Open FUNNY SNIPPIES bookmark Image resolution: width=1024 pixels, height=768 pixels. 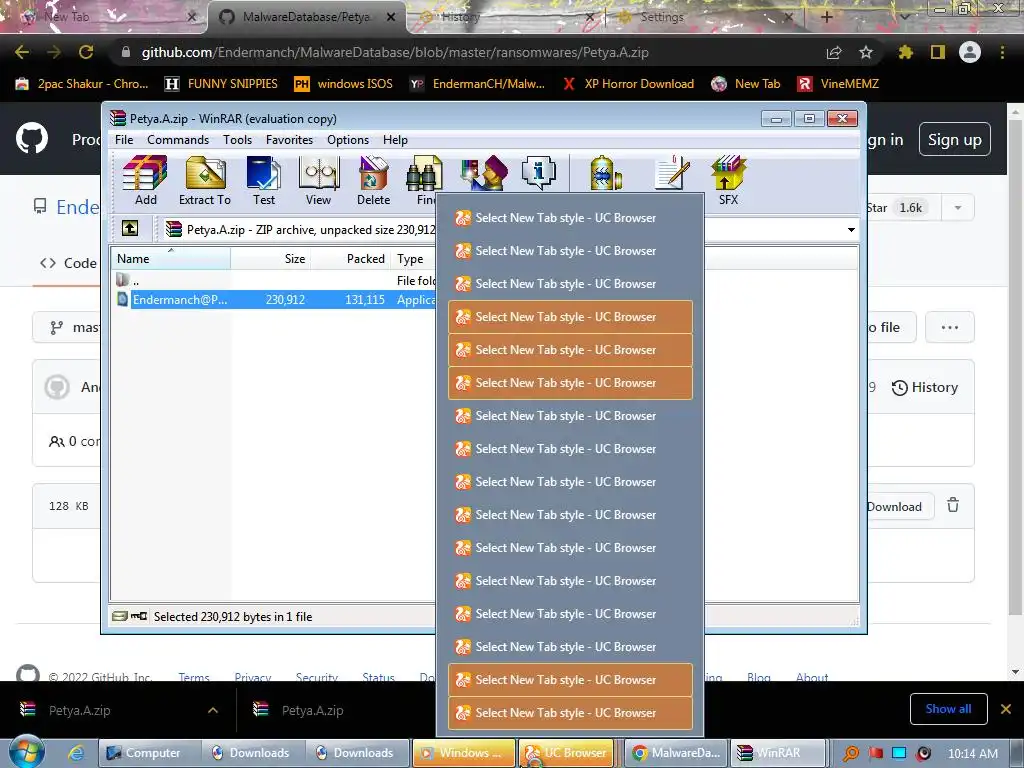pyautogui.click(x=221, y=84)
